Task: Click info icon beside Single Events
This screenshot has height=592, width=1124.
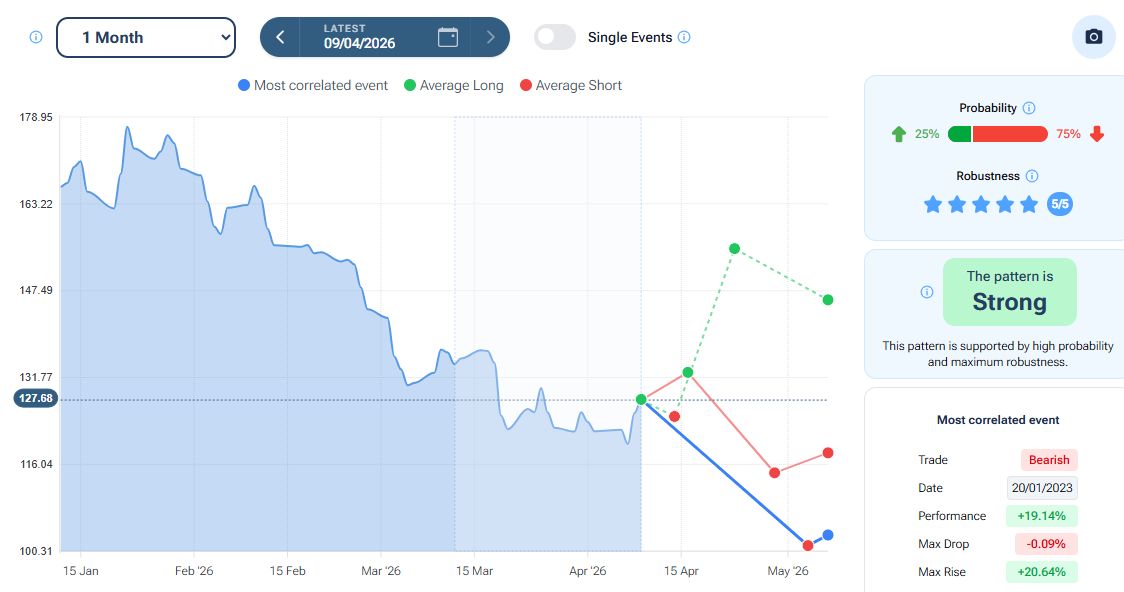Action: pyautogui.click(x=684, y=37)
